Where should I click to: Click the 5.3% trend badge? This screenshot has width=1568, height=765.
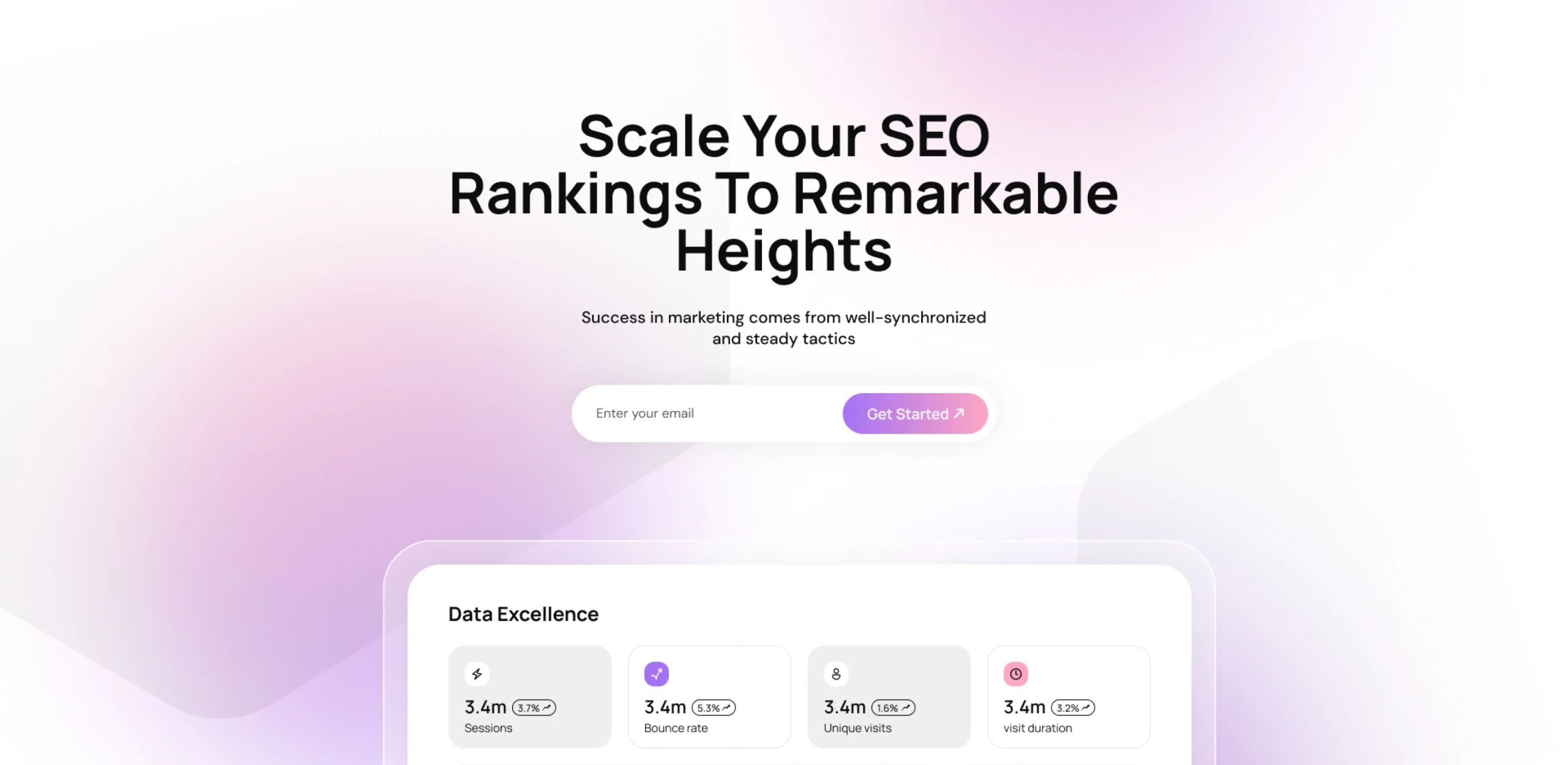click(714, 708)
